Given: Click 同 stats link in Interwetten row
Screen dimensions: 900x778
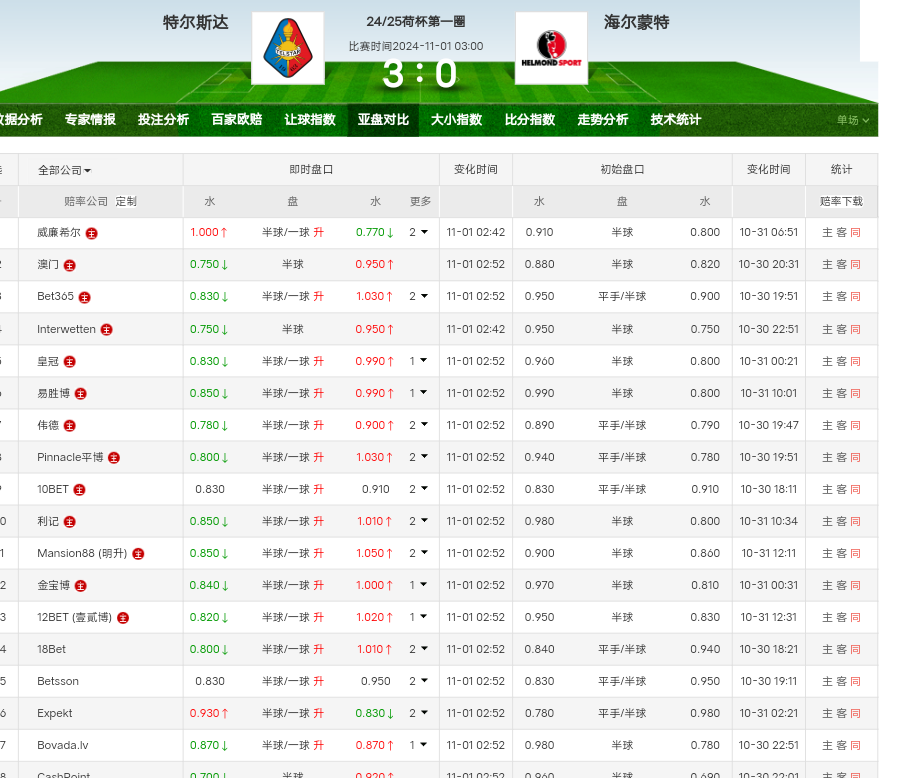Looking at the screenshot, I should [855, 330].
